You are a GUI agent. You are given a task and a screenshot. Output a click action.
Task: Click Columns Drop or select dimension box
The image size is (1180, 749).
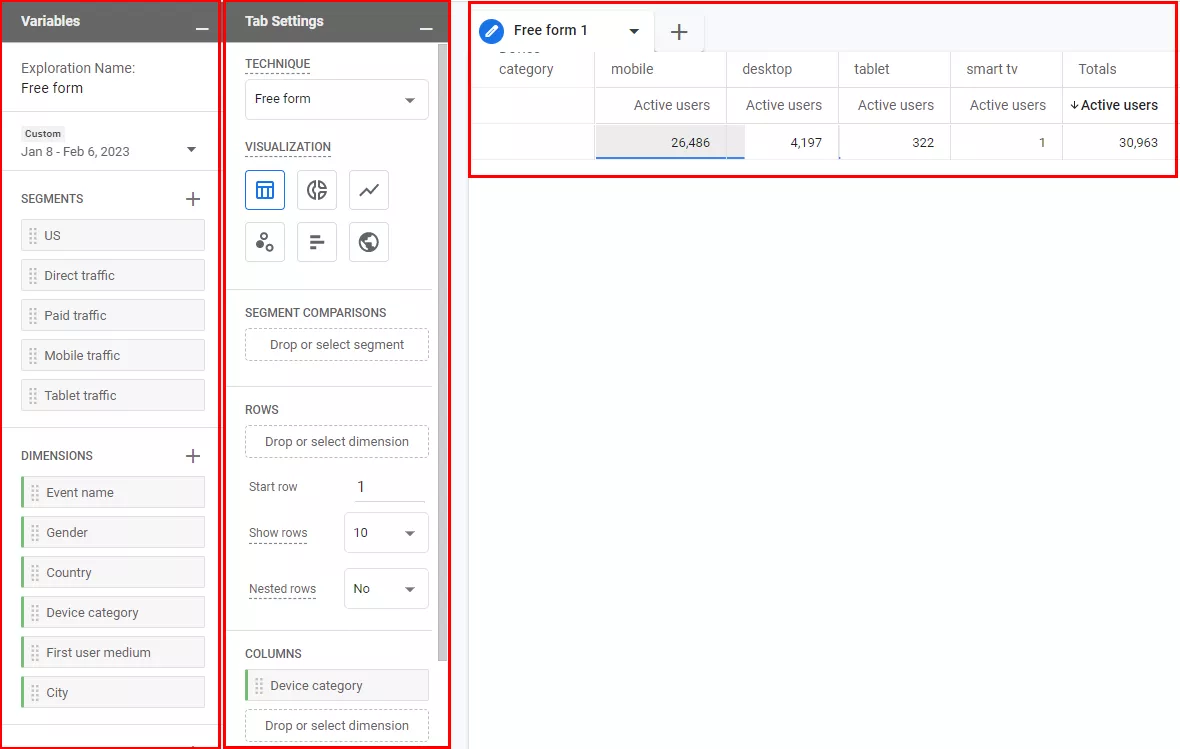(x=336, y=726)
